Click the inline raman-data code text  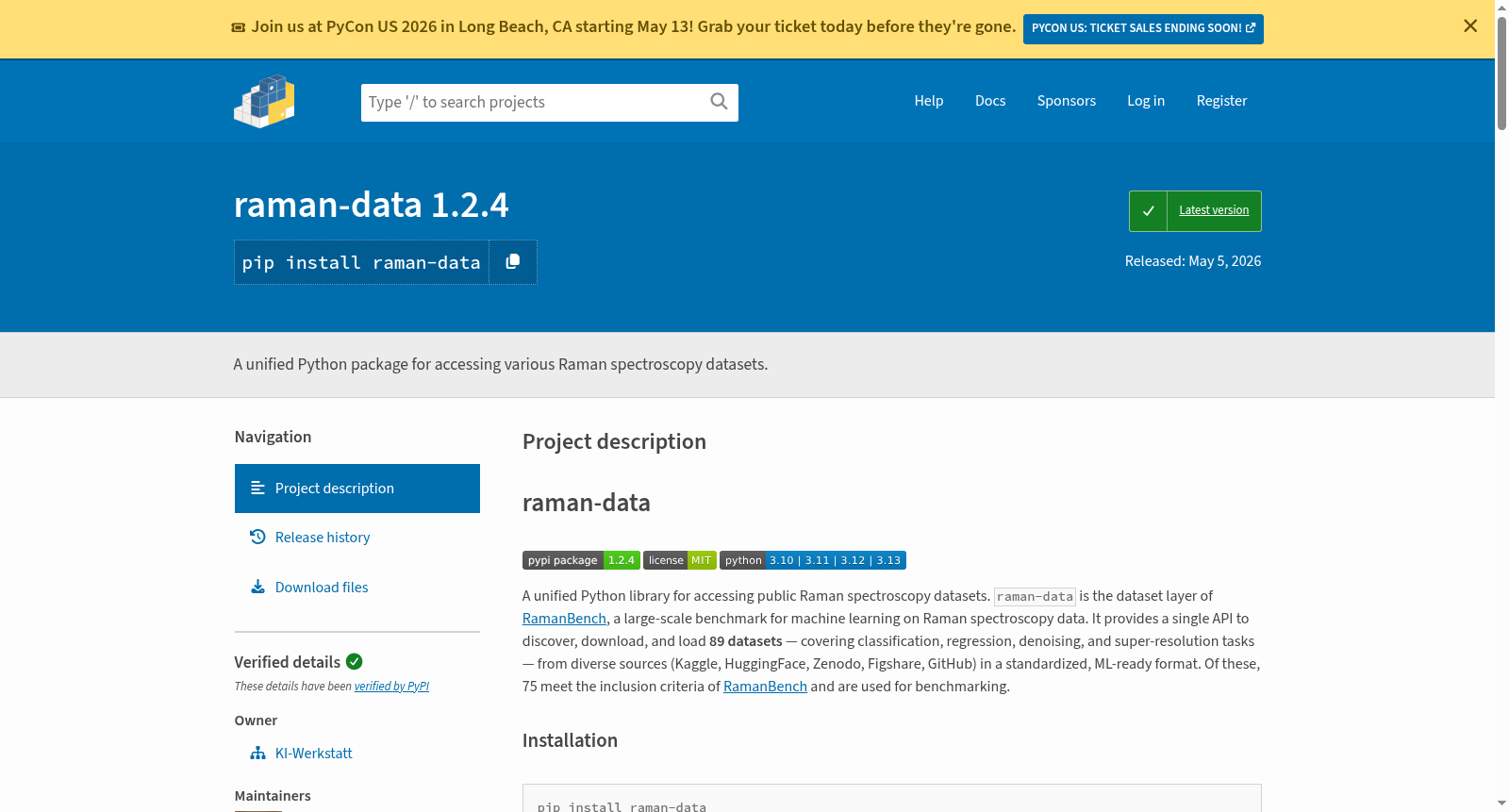pos(1035,596)
